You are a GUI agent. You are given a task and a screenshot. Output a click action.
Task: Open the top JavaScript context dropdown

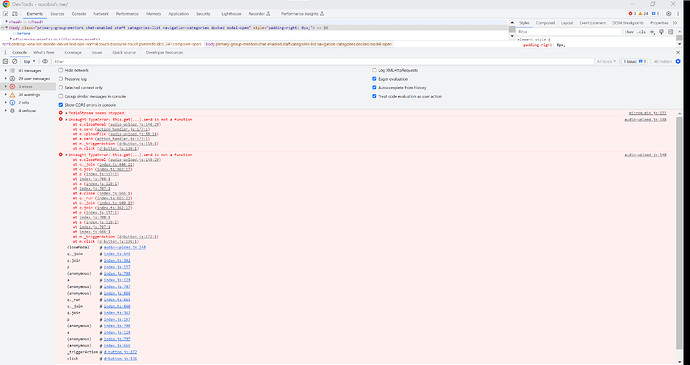coord(29,62)
